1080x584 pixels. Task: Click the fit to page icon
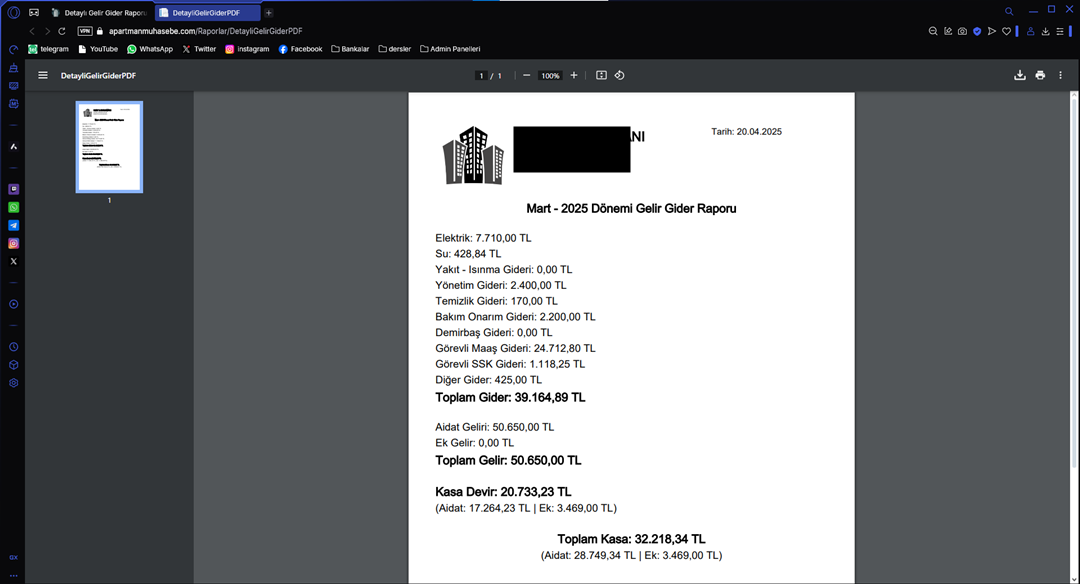tap(601, 75)
